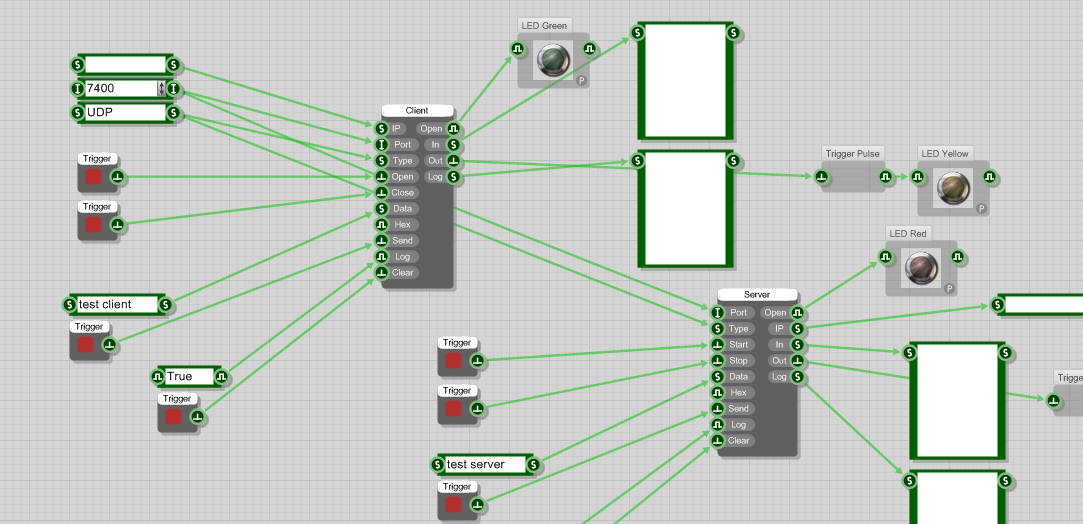Click the LED Green indicator lamp
The width and height of the screenshot is (1083, 524).
pos(552,61)
